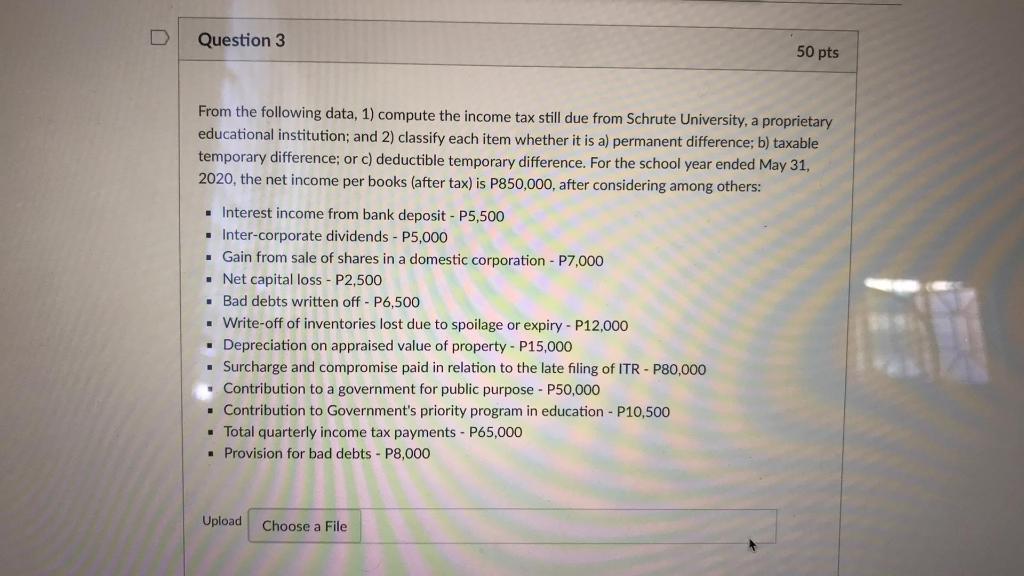Select the Question 3 heading
The width and height of the screenshot is (1024, 576).
pos(240,40)
